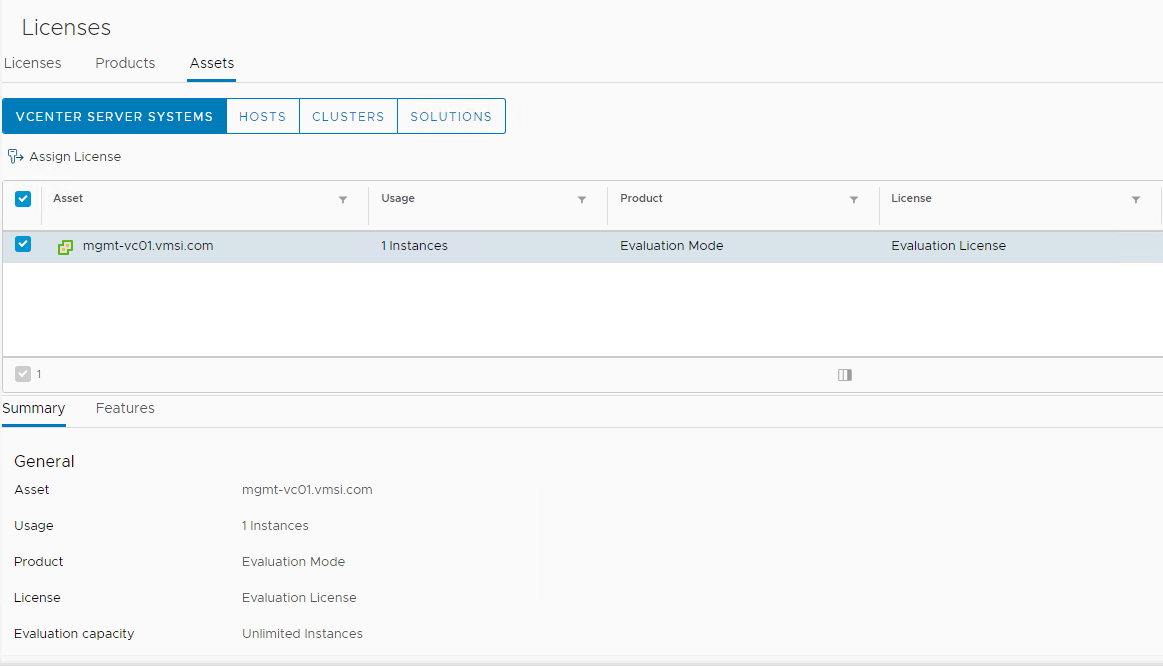
Task: Click the vCenter icon beside mgmt-vc01.vmsi.com
Action: click(x=66, y=246)
